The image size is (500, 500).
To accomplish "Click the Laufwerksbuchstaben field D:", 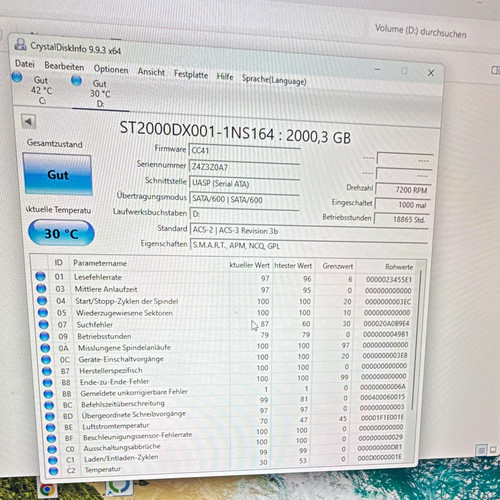I will [244, 214].
